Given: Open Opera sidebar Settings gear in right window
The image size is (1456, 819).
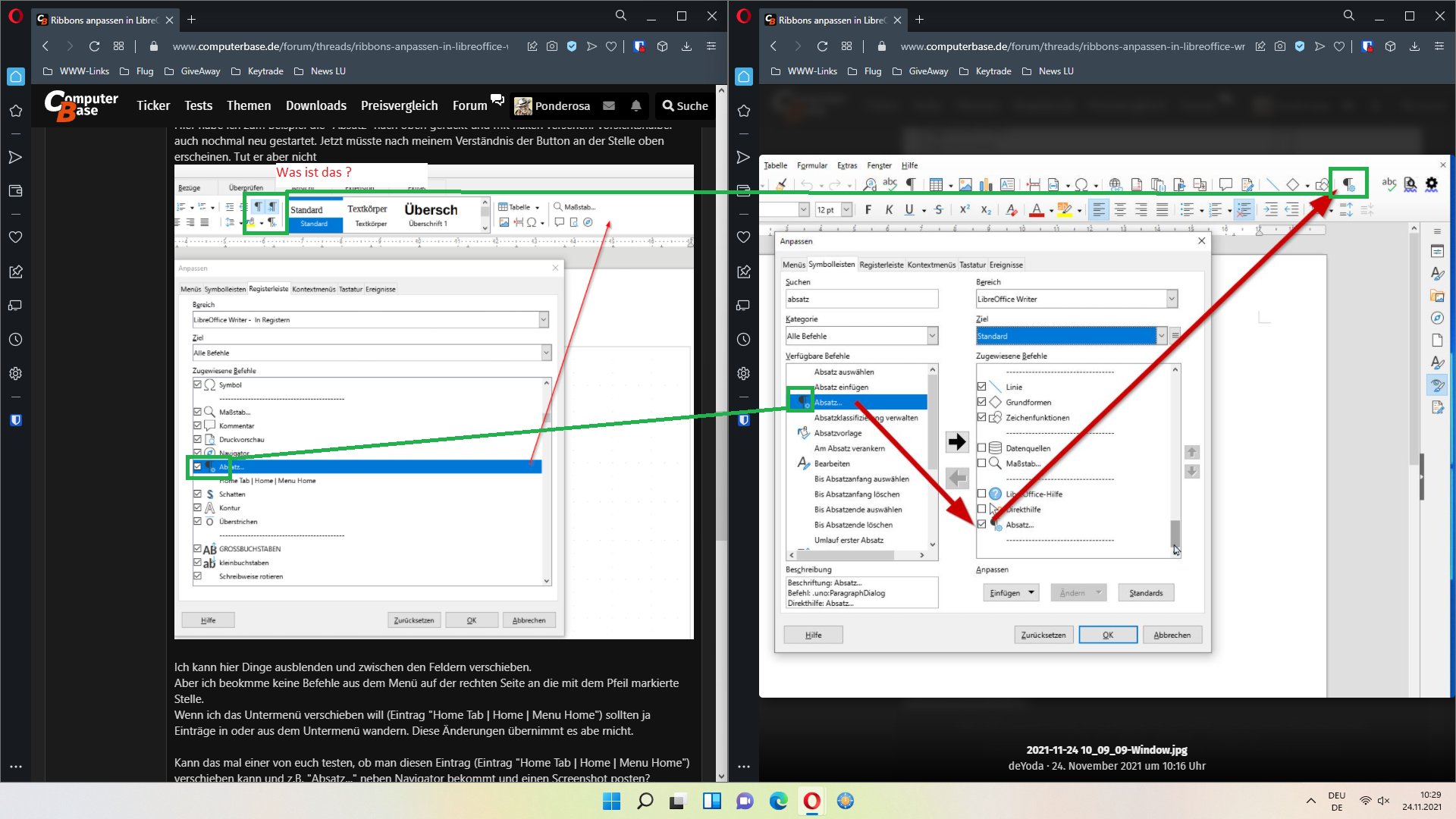Looking at the screenshot, I should pyautogui.click(x=743, y=373).
